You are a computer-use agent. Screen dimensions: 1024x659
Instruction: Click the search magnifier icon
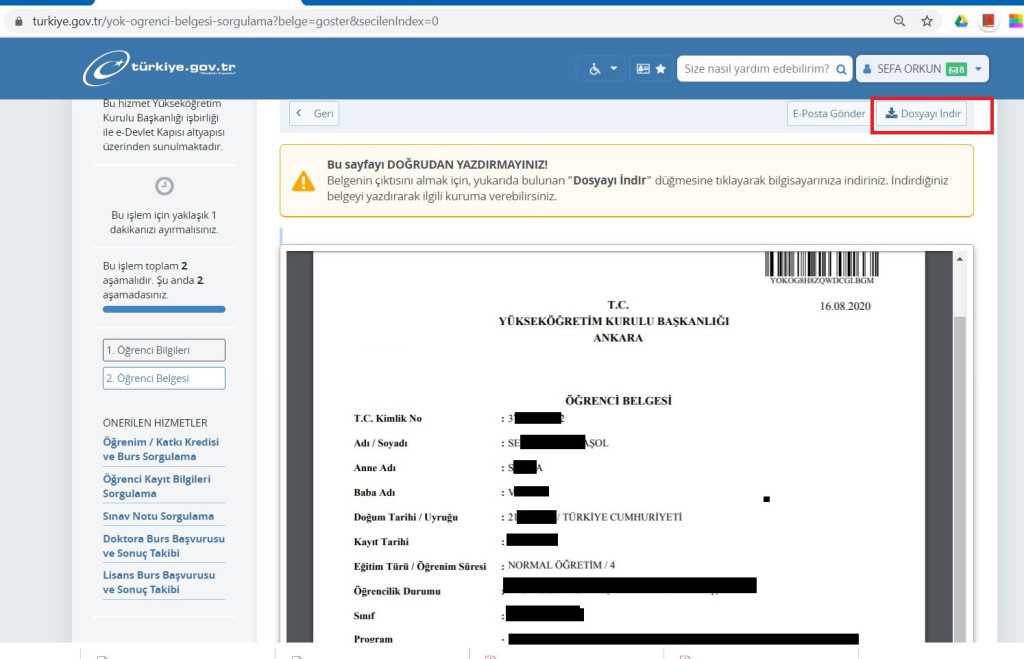(841, 69)
